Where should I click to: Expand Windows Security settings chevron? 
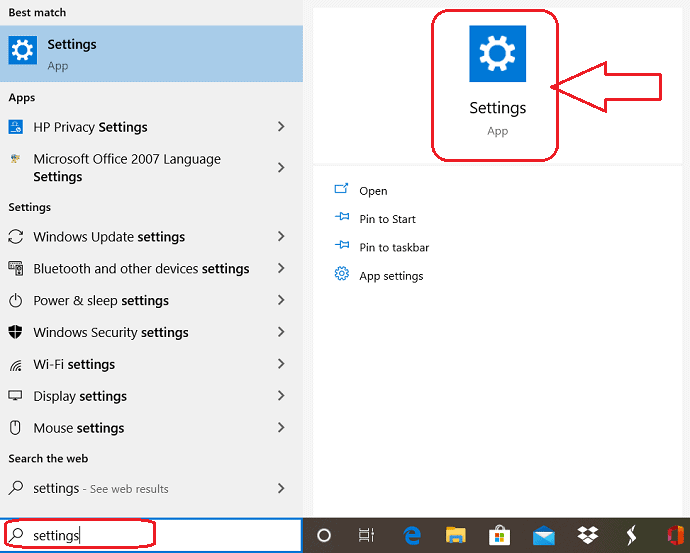[x=281, y=332]
